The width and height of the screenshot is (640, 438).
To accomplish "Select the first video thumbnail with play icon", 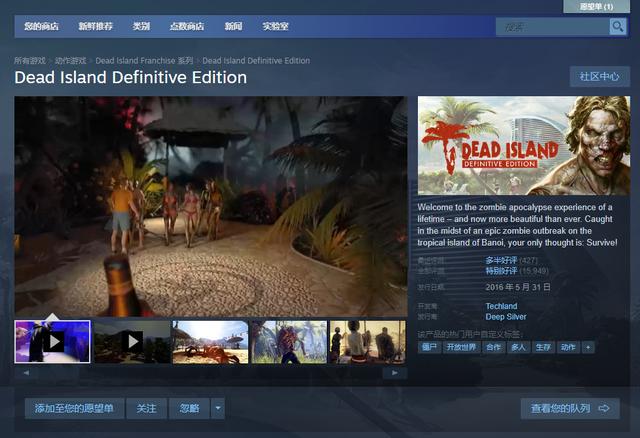I will (x=52, y=342).
